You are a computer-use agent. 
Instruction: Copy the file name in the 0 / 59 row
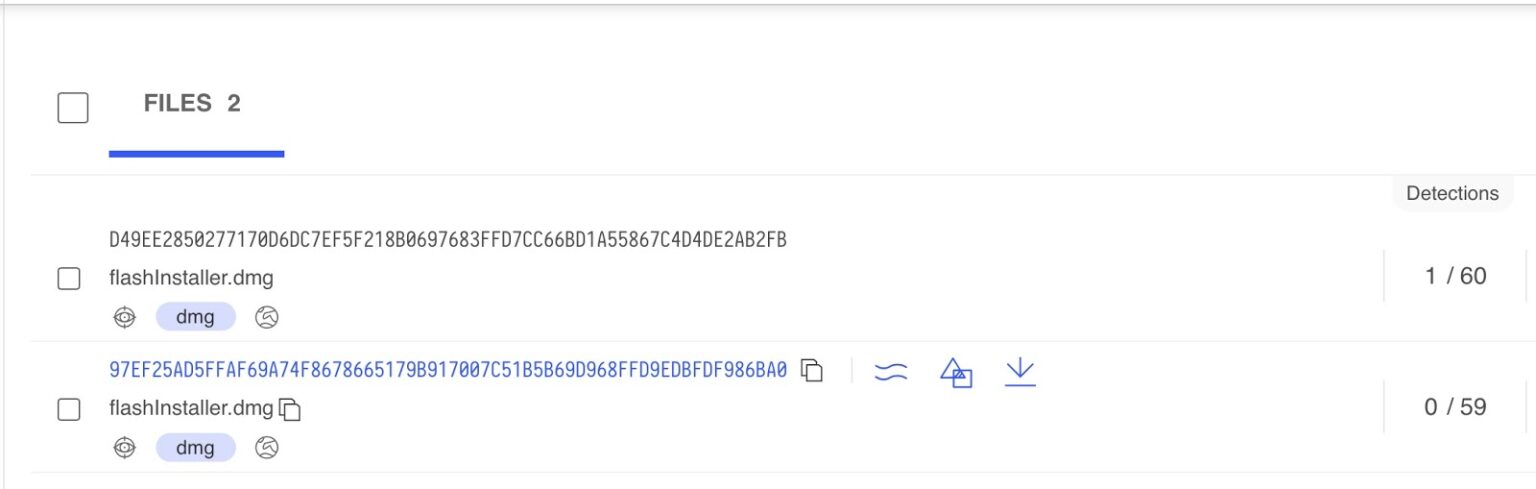tap(290, 409)
